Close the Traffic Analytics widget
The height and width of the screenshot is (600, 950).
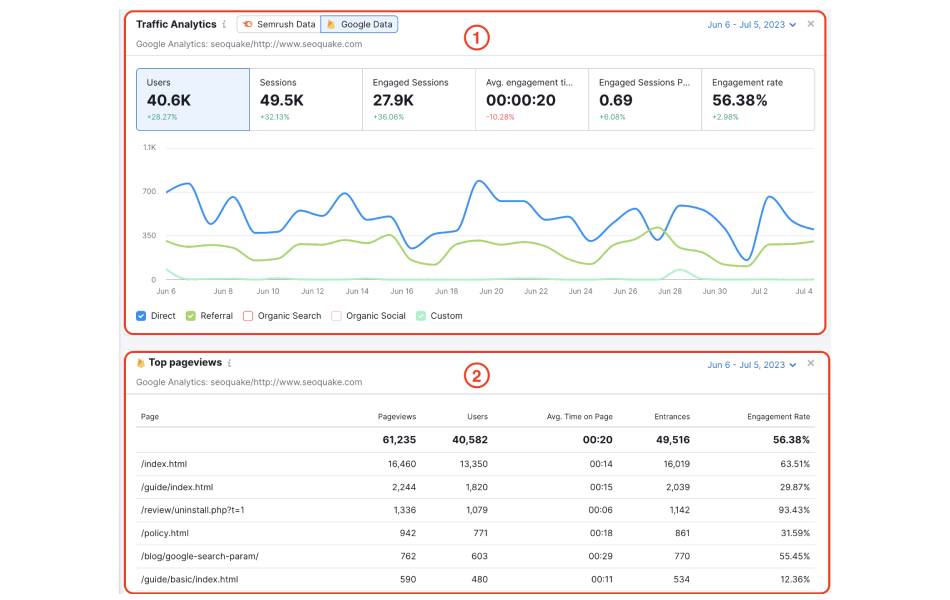811,24
